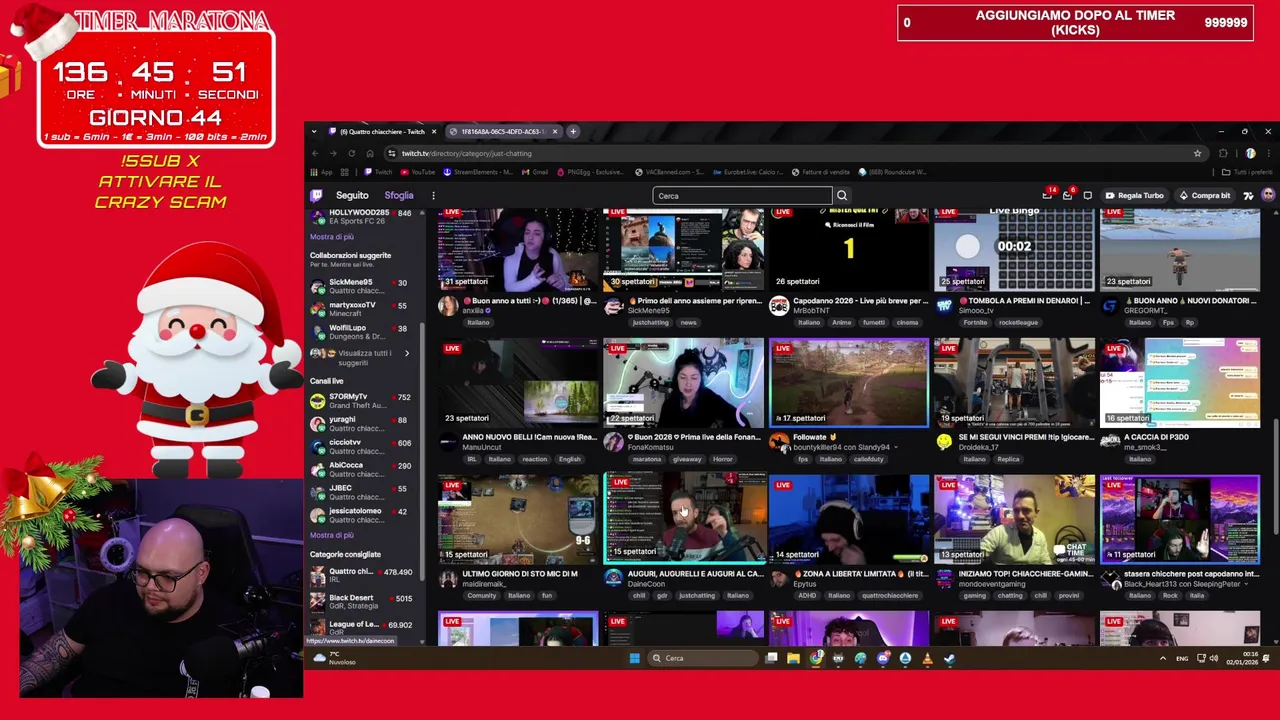Bookmark page with the star icon
This screenshot has width=1280, height=720.
point(1197,153)
